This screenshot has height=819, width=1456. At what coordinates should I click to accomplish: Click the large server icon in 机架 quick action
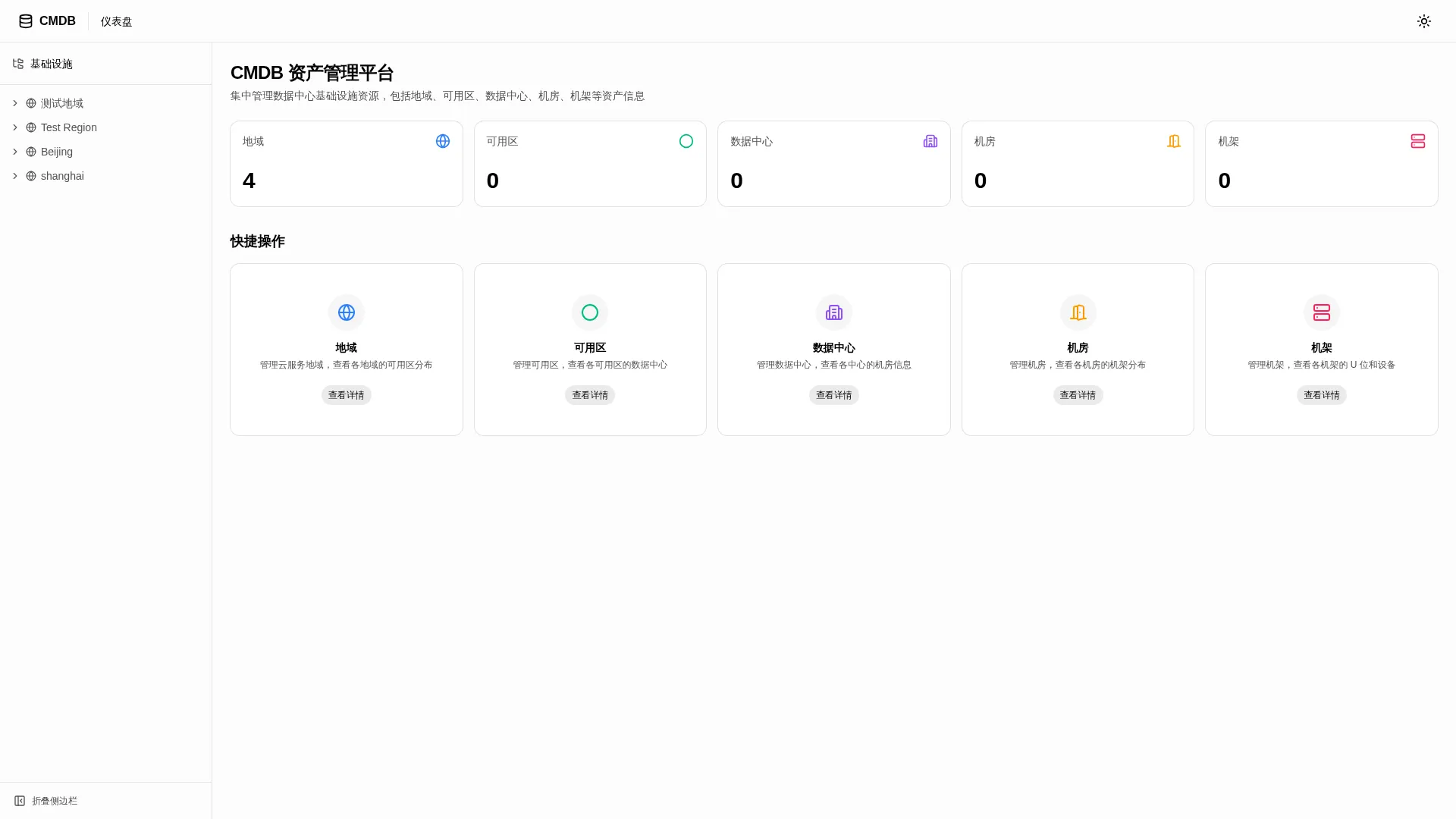1322,312
